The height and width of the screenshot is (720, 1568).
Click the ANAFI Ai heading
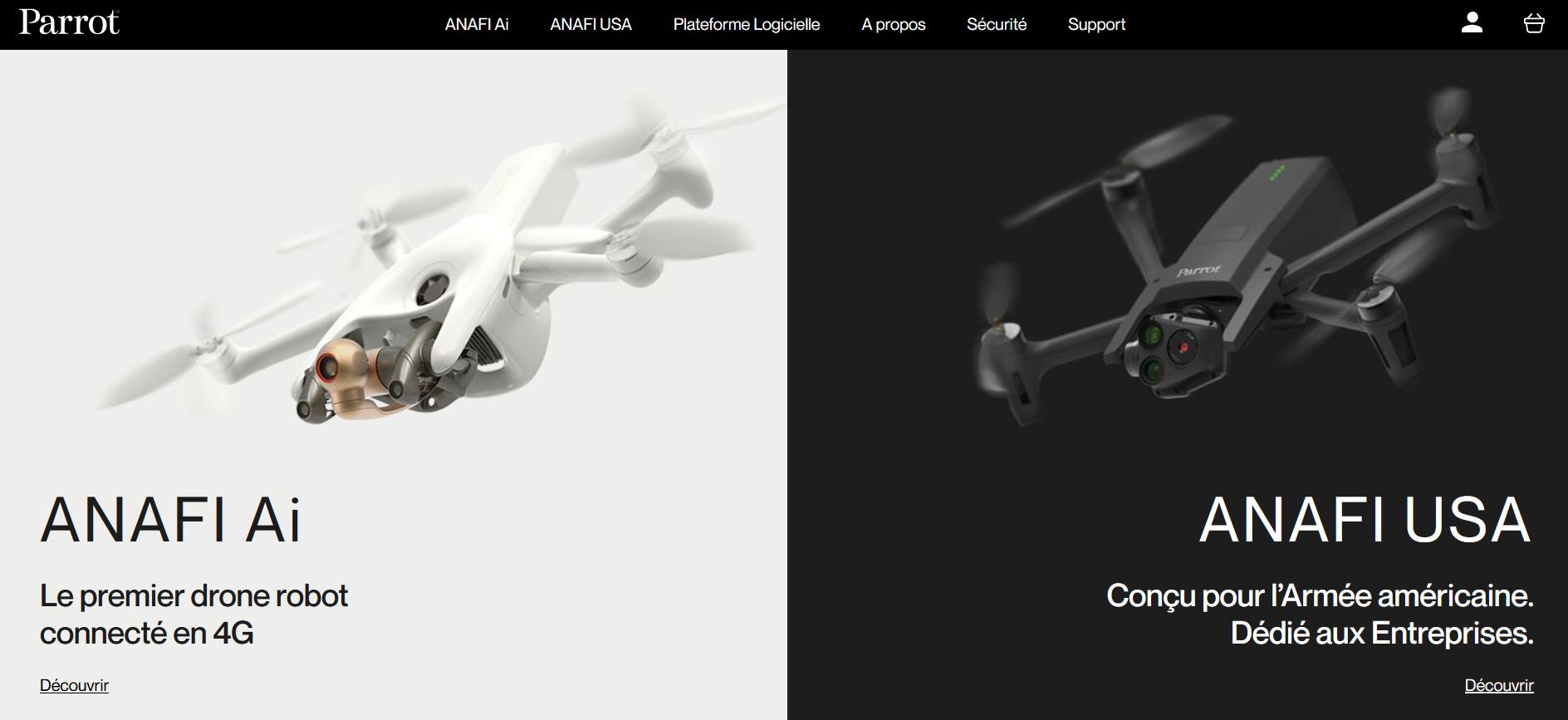pyautogui.click(x=170, y=521)
